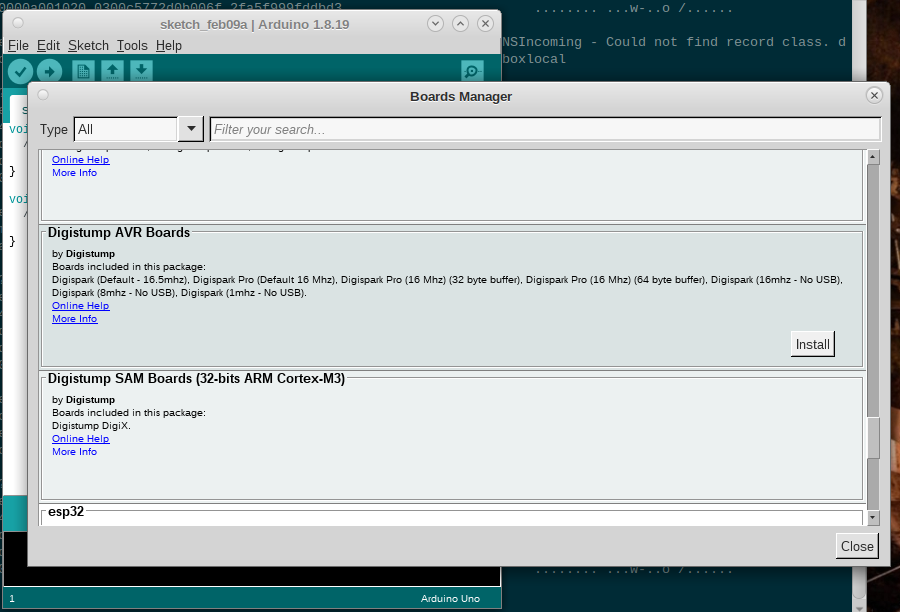Click the Arduino window X close button
The image size is (900, 612).
coord(486,24)
